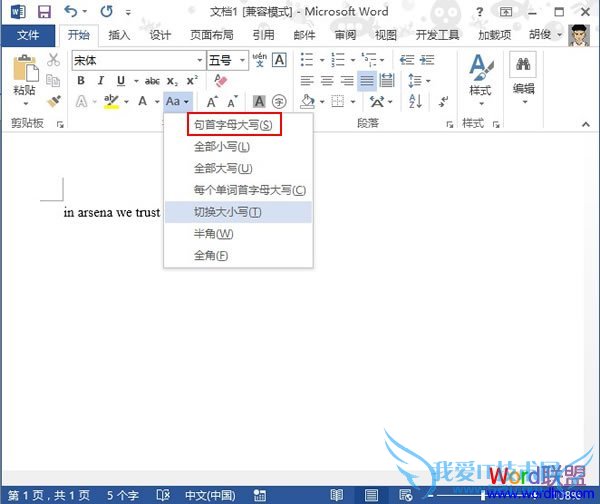Click the Copy icon
This screenshot has height=504, width=600.
tap(53, 80)
